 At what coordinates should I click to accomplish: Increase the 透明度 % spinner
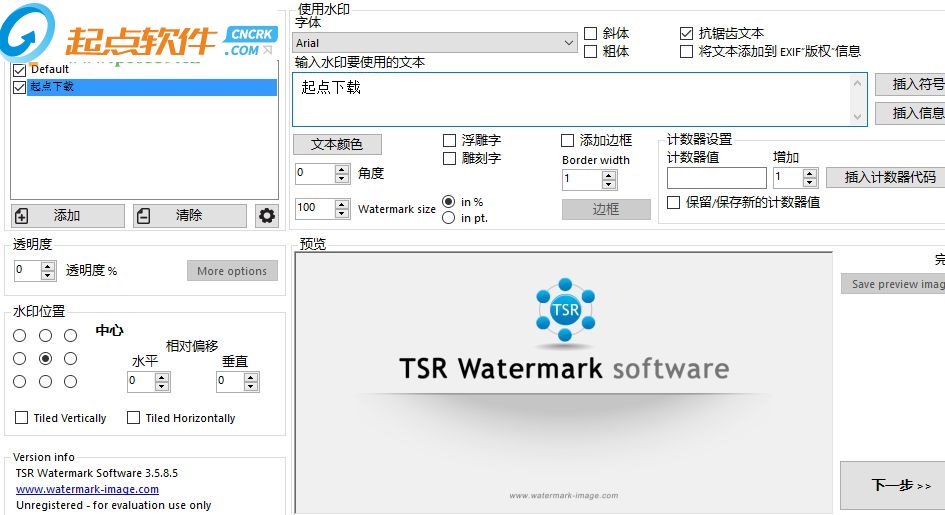[48, 266]
